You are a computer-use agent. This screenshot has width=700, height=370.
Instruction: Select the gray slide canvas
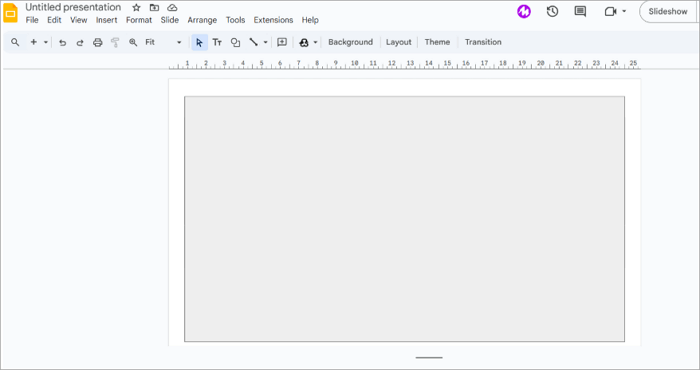click(x=404, y=219)
